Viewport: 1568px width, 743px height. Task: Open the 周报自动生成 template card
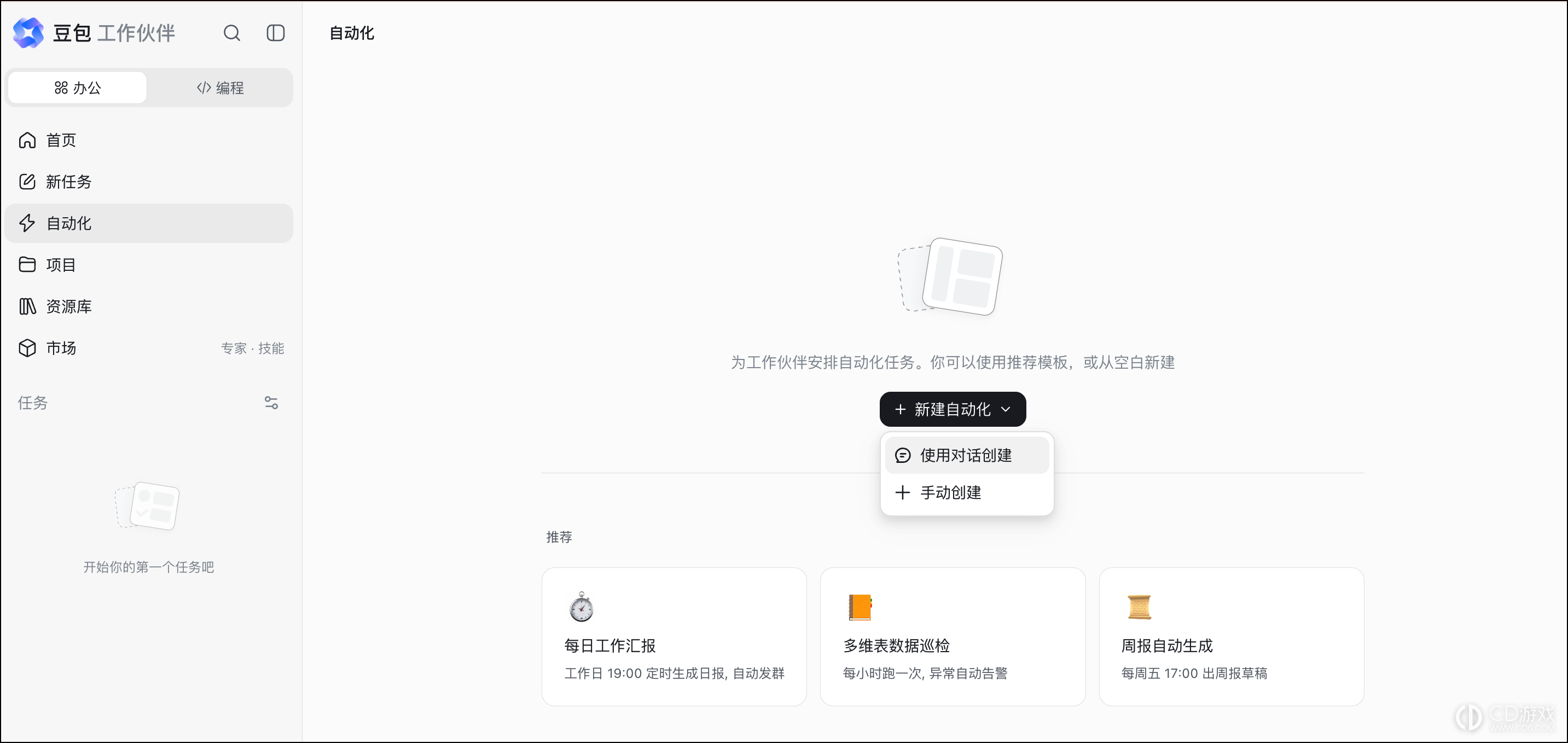pyautogui.click(x=1232, y=636)
